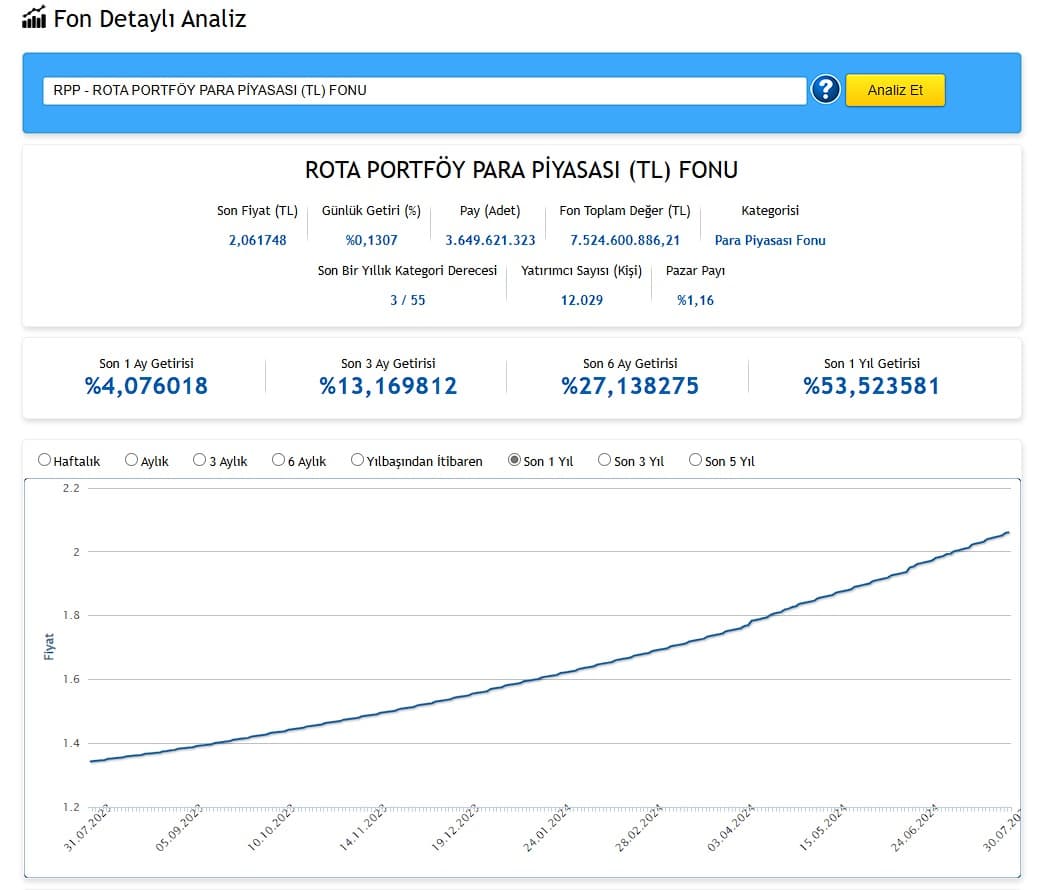
Task: Click the market share value %1,16
Action: 695,300
